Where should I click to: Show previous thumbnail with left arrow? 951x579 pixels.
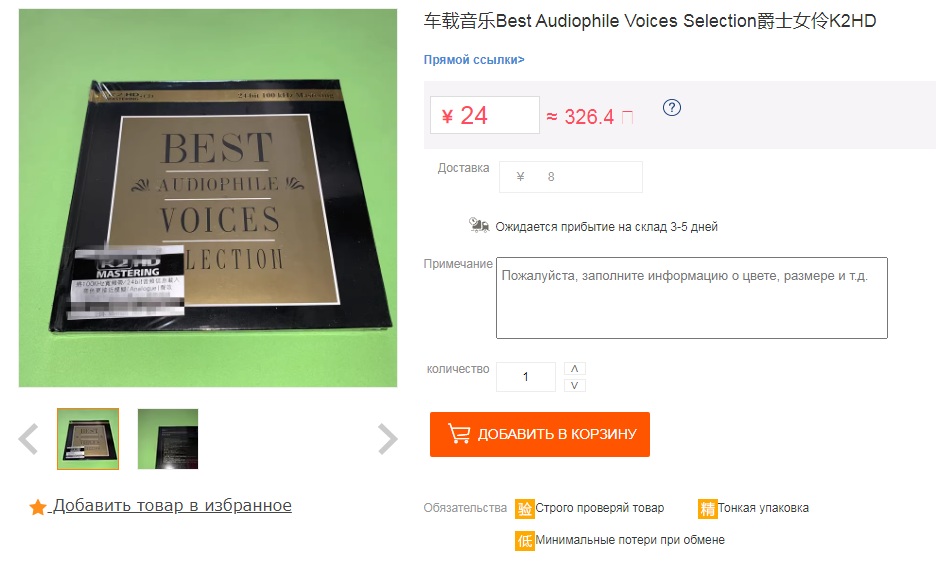point(29,438)
